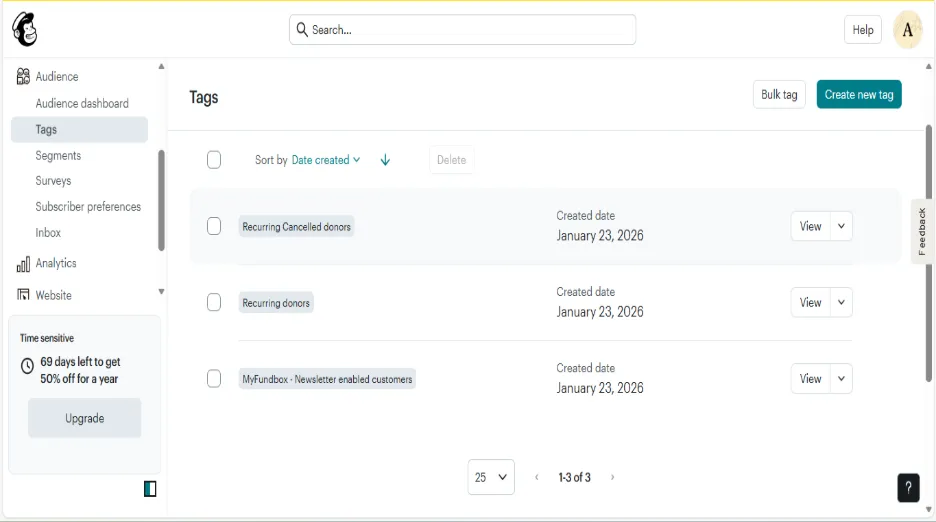
Task: Open account avatar labeled A
Action: (907, 29)
